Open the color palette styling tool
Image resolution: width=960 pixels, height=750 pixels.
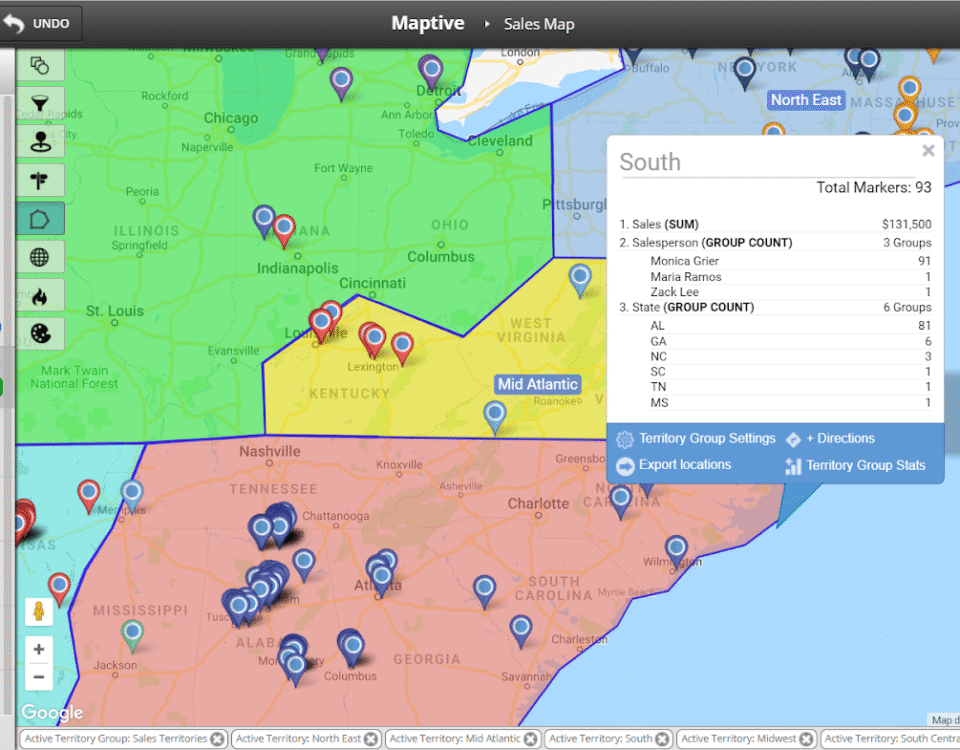tap(40, 334)
